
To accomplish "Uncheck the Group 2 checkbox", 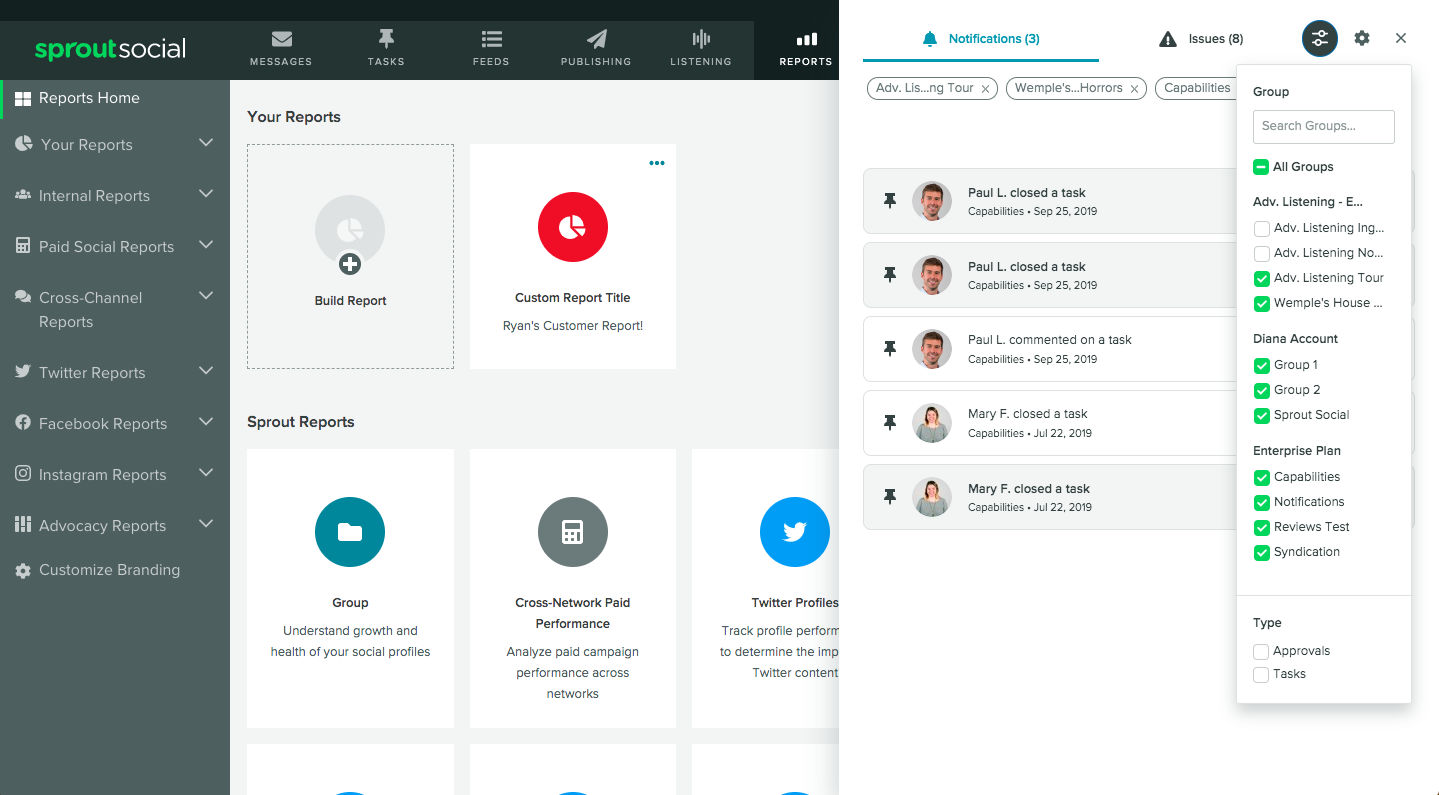I will tap(1262, 390).
